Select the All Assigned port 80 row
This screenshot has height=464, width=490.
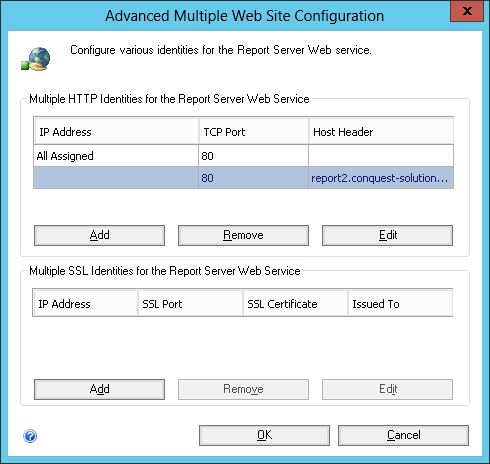tap(243, 156)
